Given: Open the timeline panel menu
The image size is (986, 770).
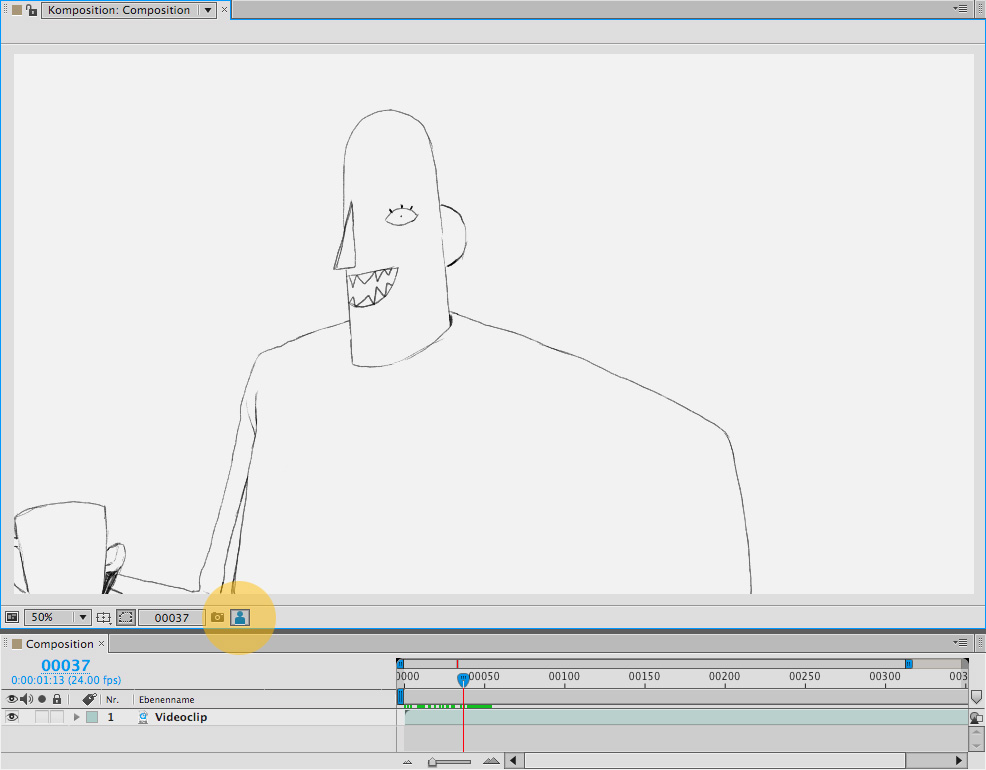Looking at the screenshot, I should point(960,642).
